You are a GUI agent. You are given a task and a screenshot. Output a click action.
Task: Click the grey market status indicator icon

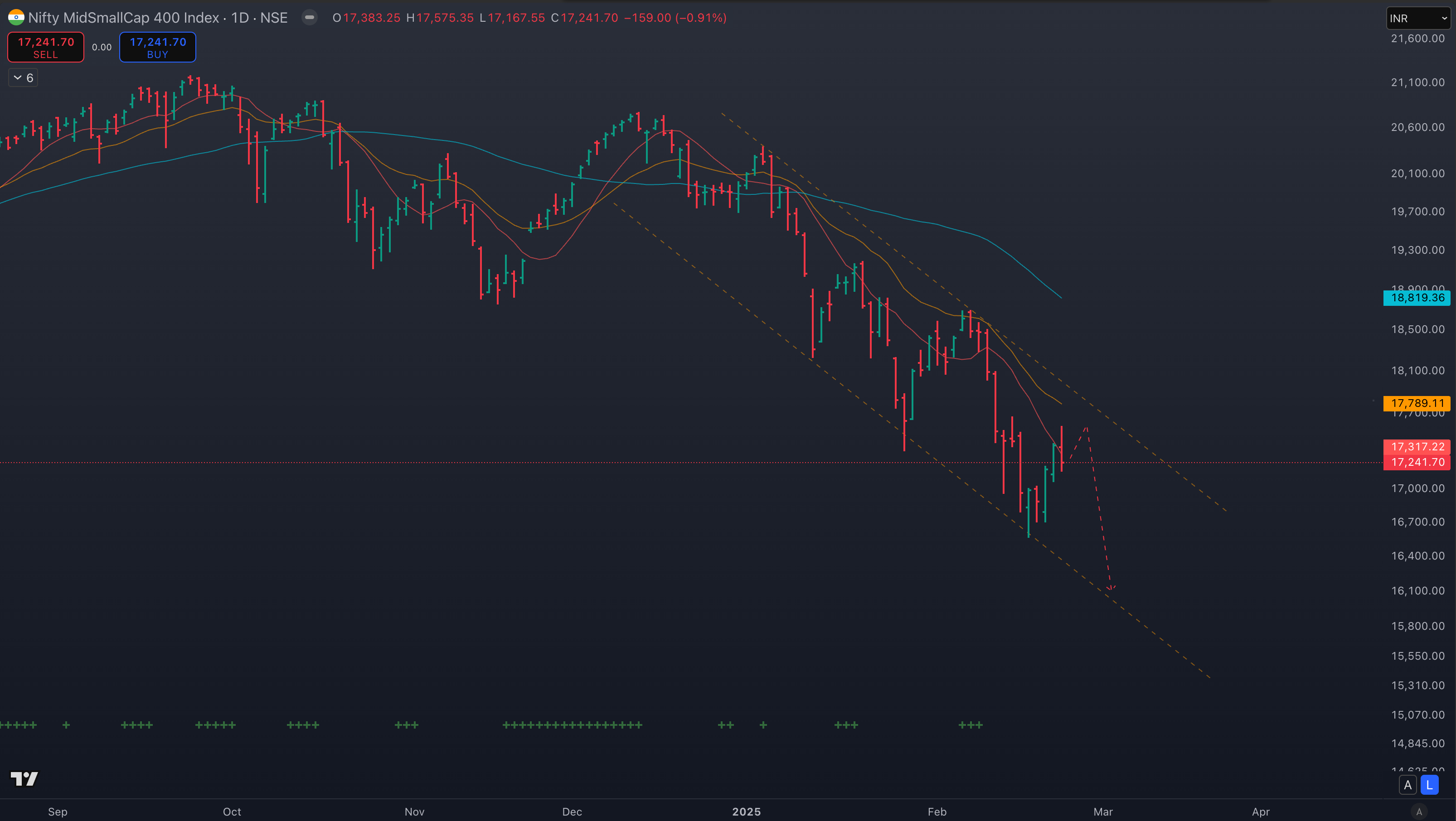pyautogui.click(x=309, y=18)
